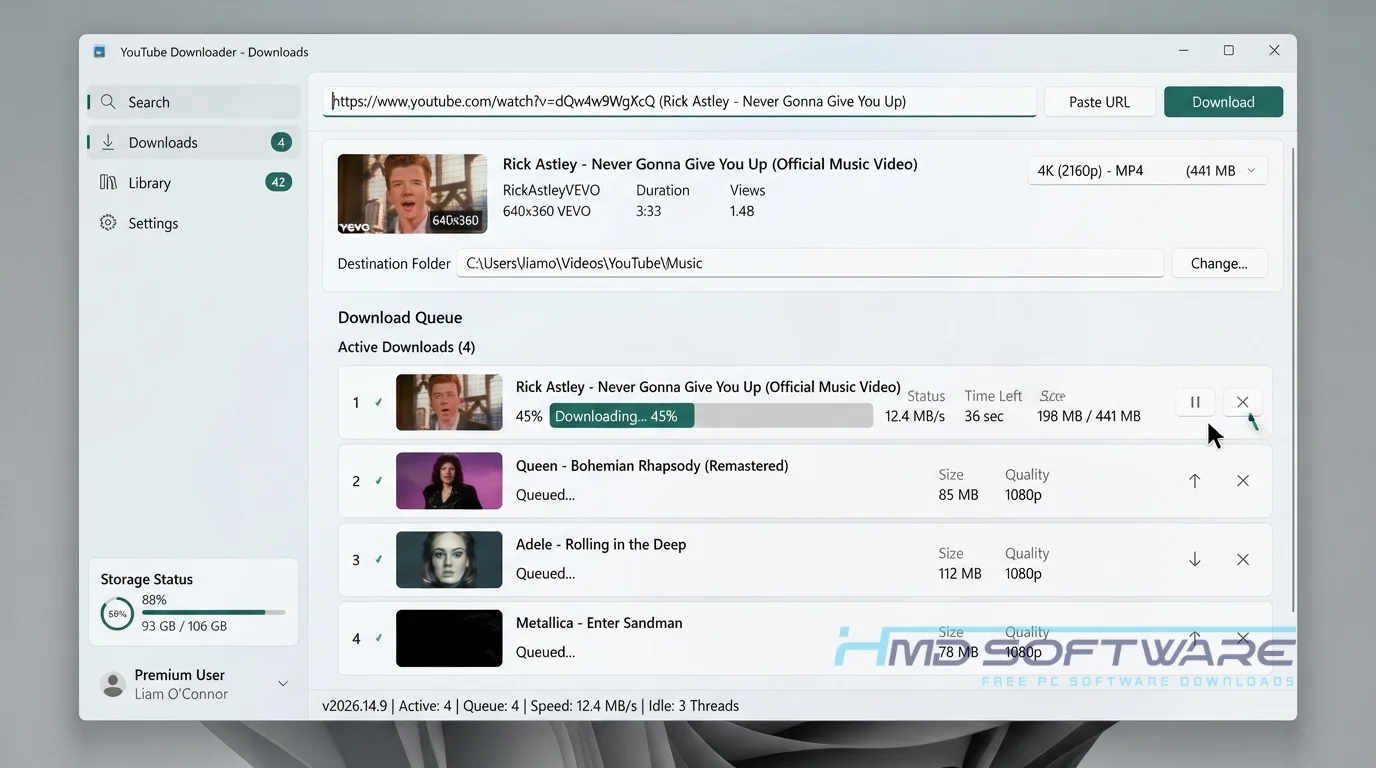Click the 'Active Downloads (4)' heading

406,347
